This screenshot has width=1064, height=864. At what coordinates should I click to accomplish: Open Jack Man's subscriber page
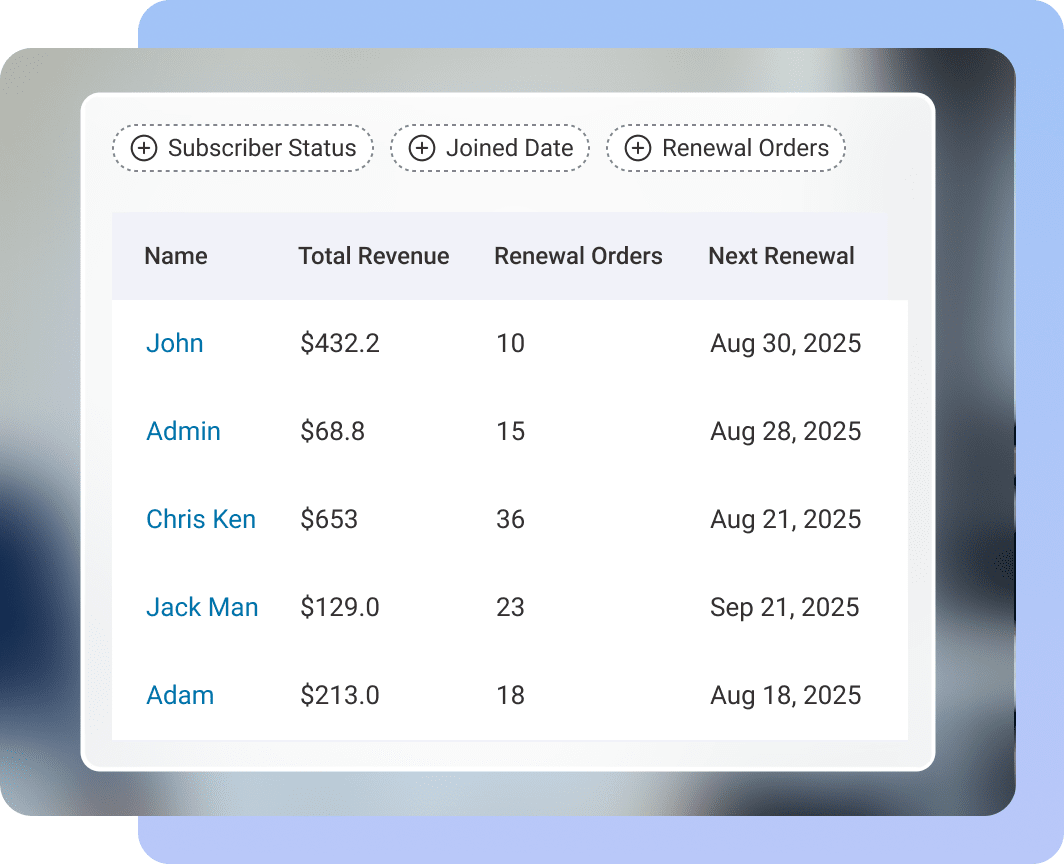[202, 607]
